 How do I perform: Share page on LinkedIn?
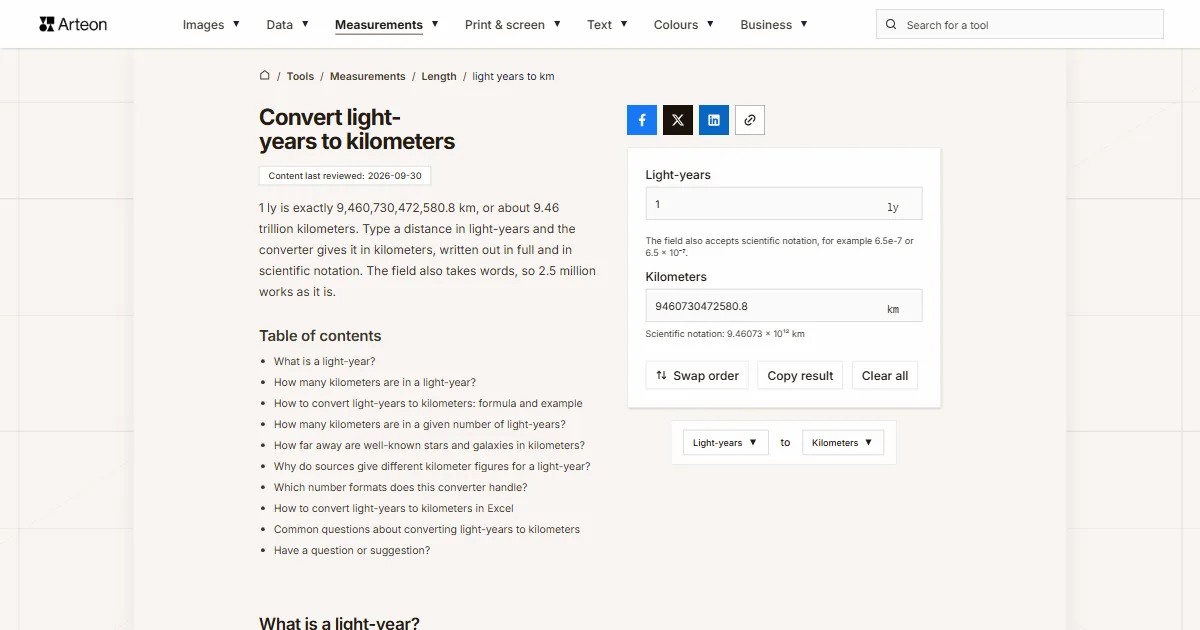pyautogui.click(x=714, y=120)
